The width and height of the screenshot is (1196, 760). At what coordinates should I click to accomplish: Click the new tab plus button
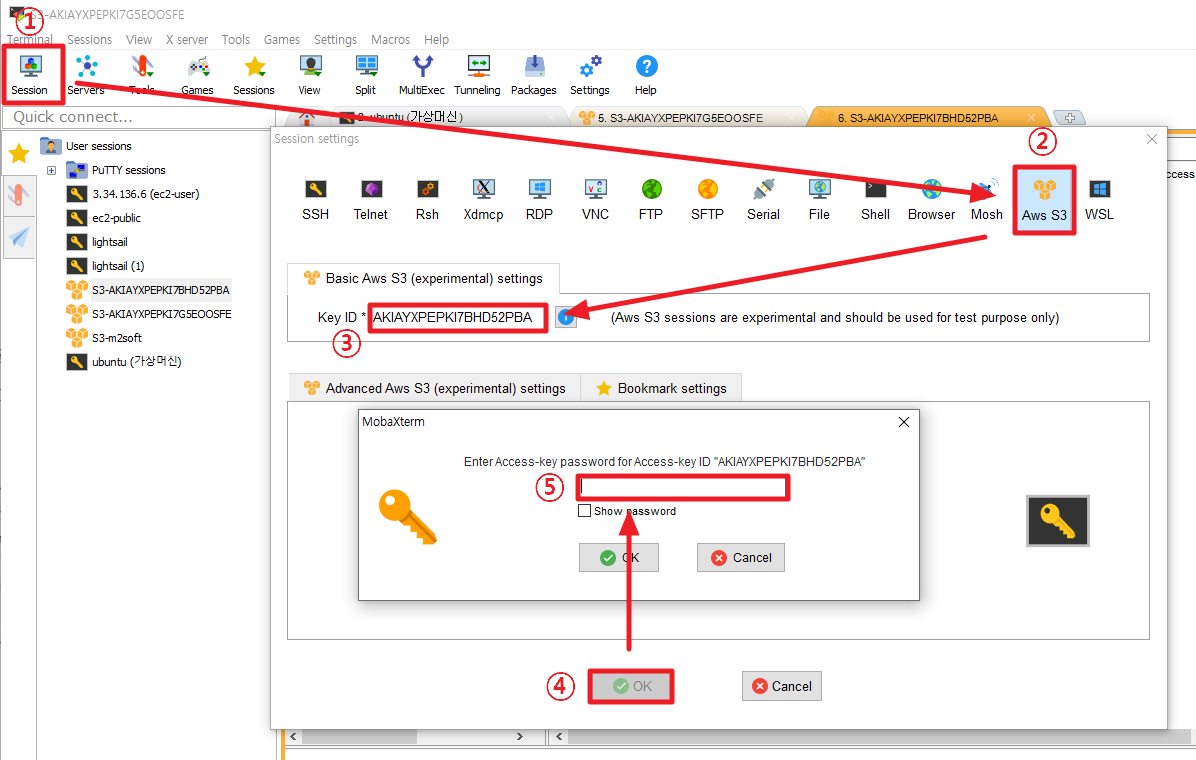tap(1069, 118)
